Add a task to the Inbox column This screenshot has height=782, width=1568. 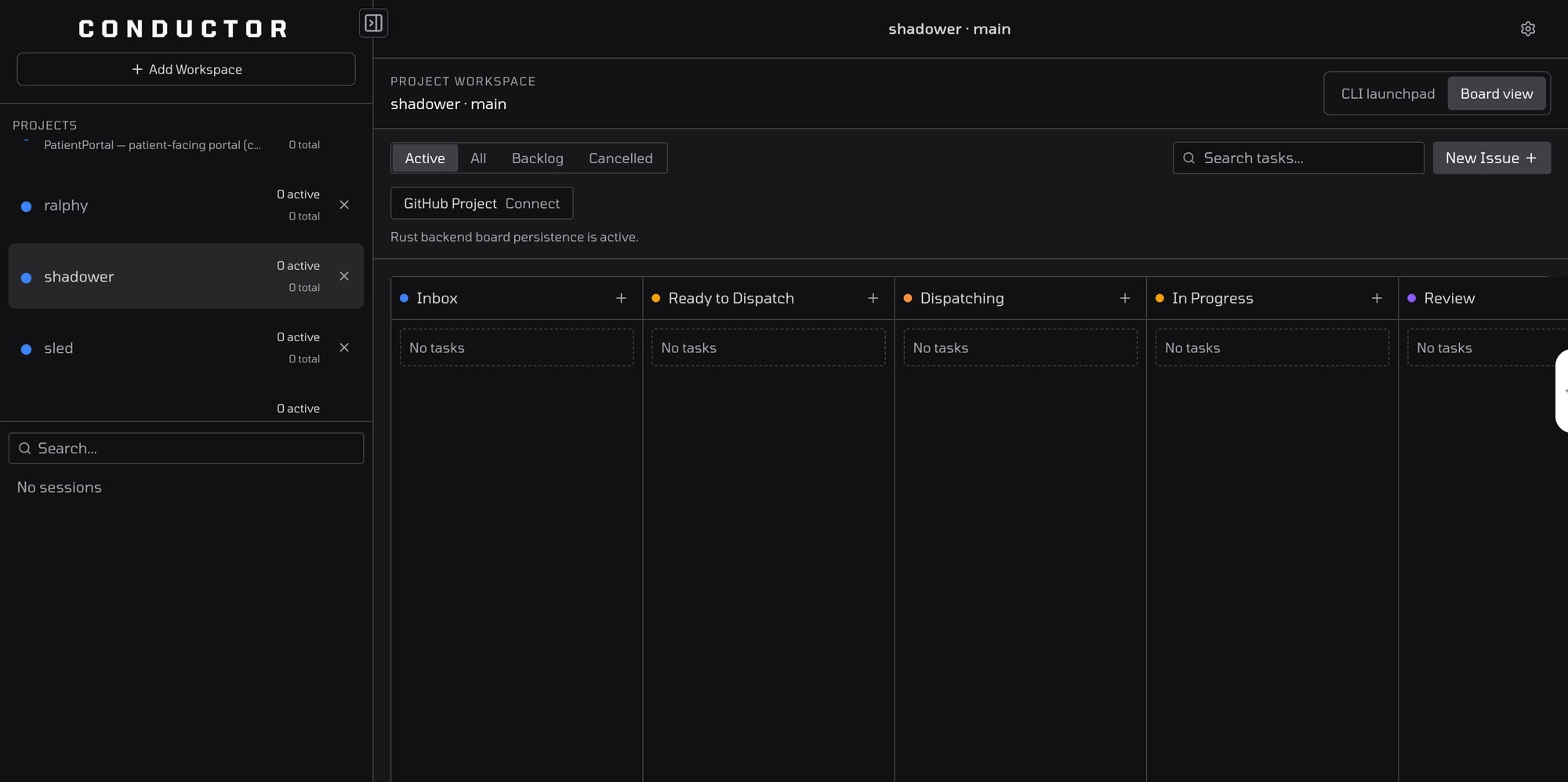[621, 298]
